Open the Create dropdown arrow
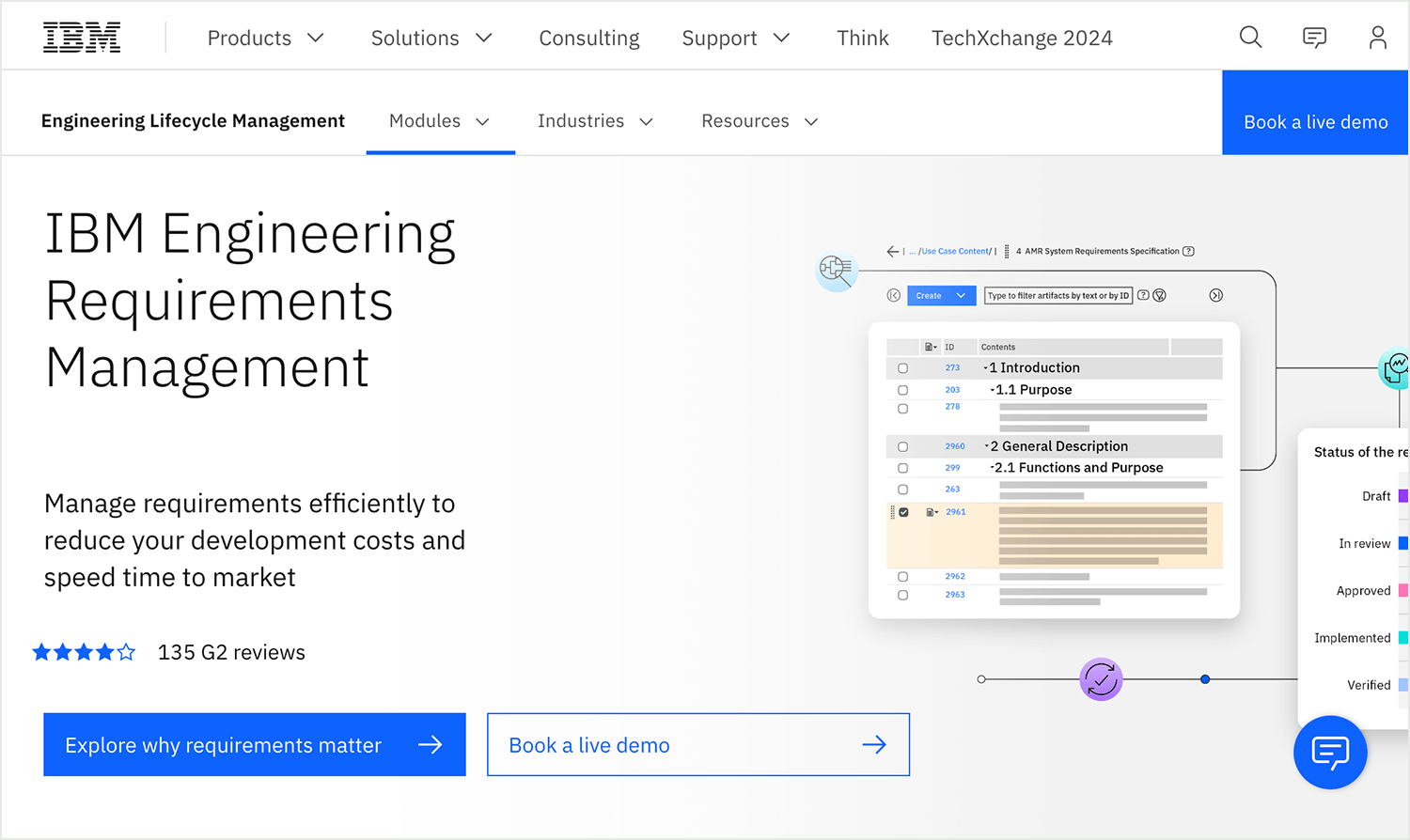1410x840 pixels. point(961,295)
